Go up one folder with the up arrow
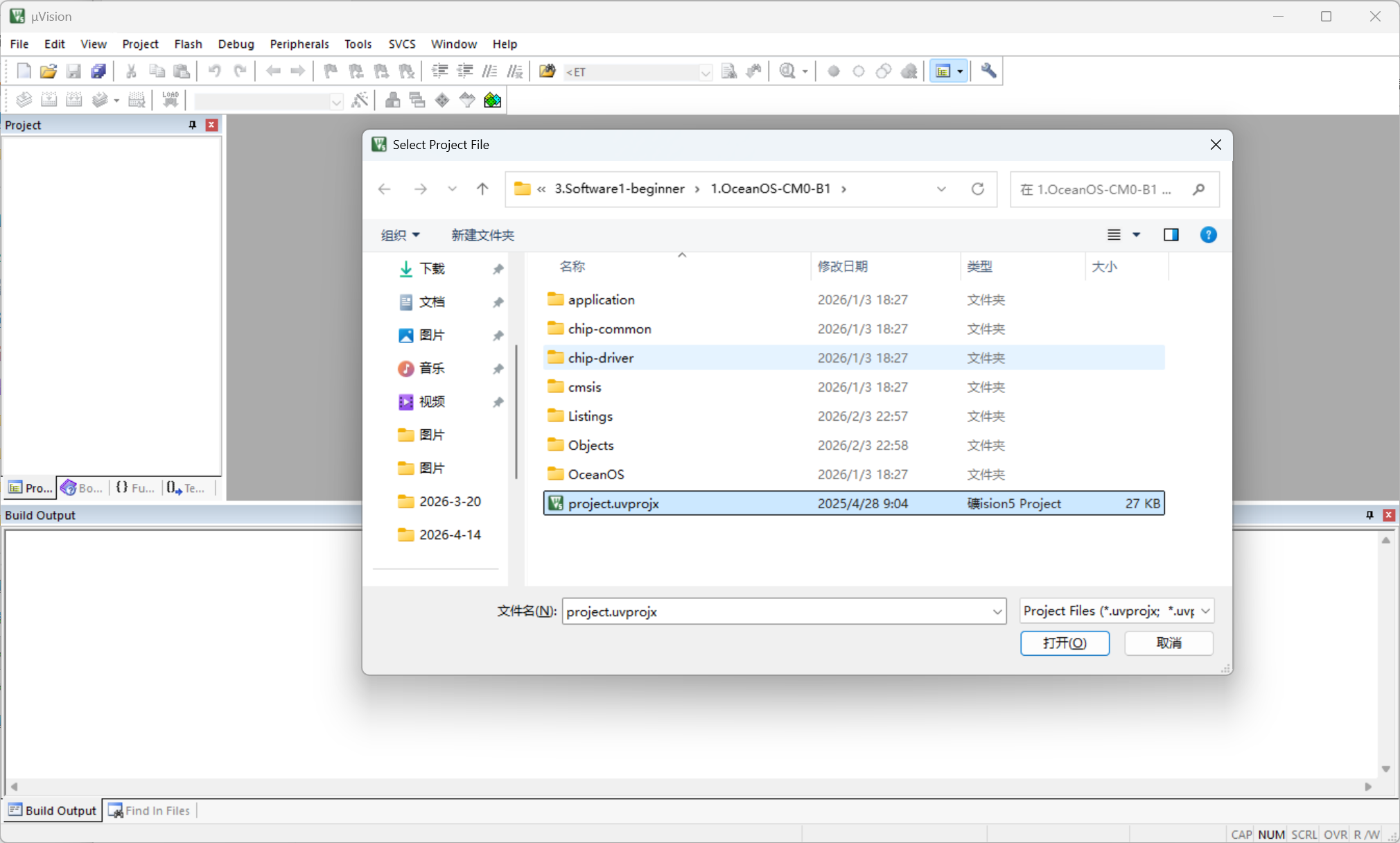This screenshot has width=1400, height=843. click(x=482, y=189)
